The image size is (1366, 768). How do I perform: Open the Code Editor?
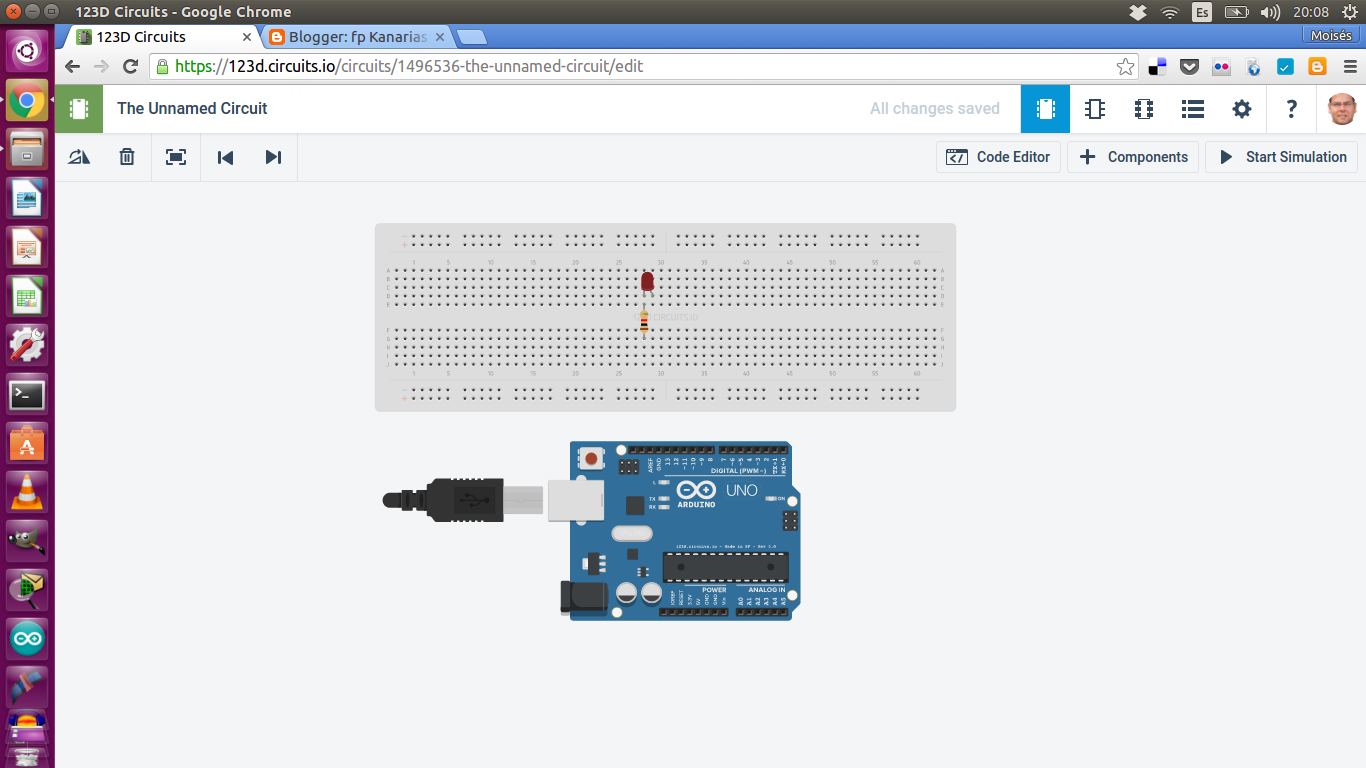pos(998,157)
